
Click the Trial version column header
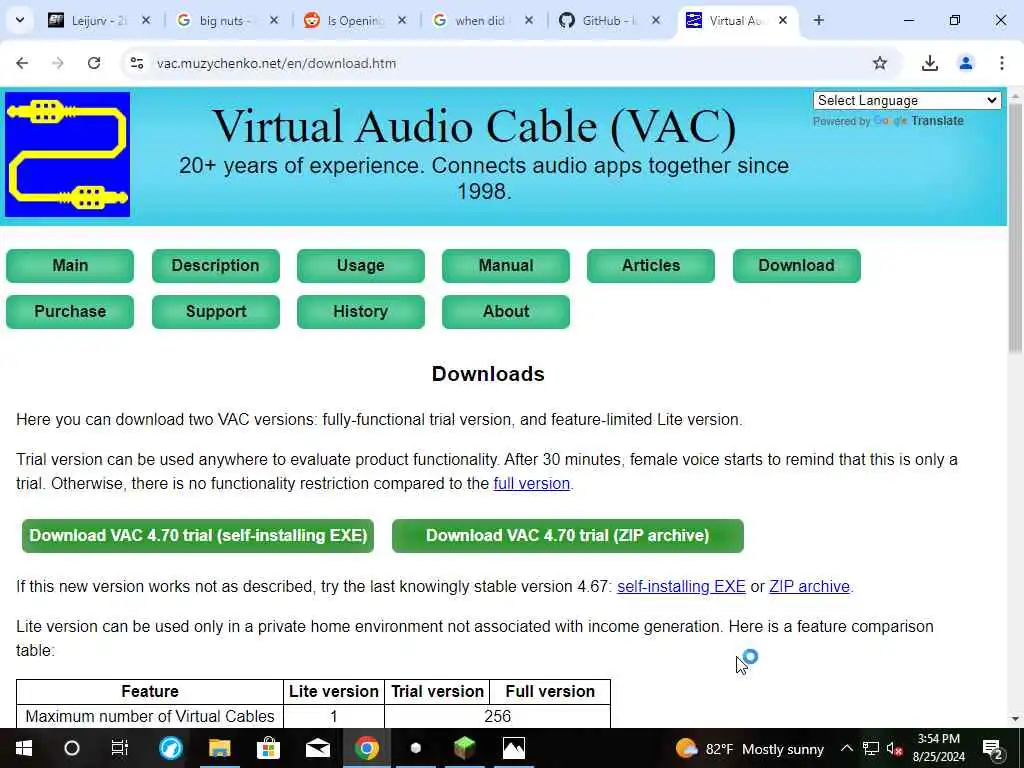[438, 692]
